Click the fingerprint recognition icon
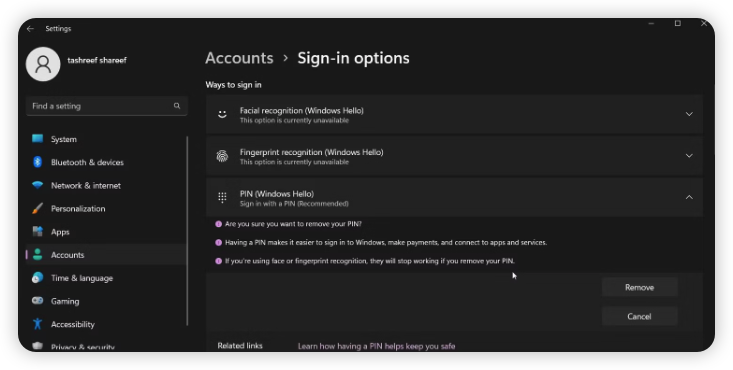The height and width of the screenshot is (370, 733). (x=222, y=156)
